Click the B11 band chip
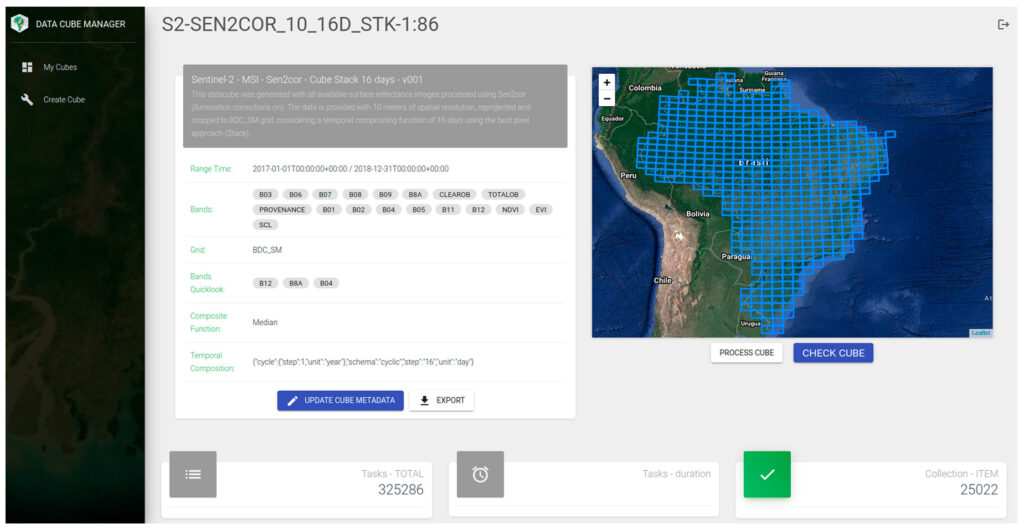The width and height of the screenshot is (1024, 529). pyautogui.click(x=448, y=210)
